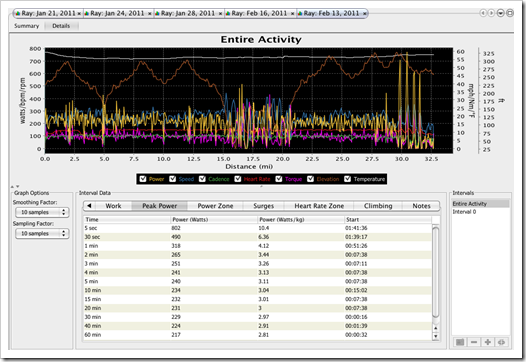
Task: Select the 60 min peak power row
Action: click(258, 335)
